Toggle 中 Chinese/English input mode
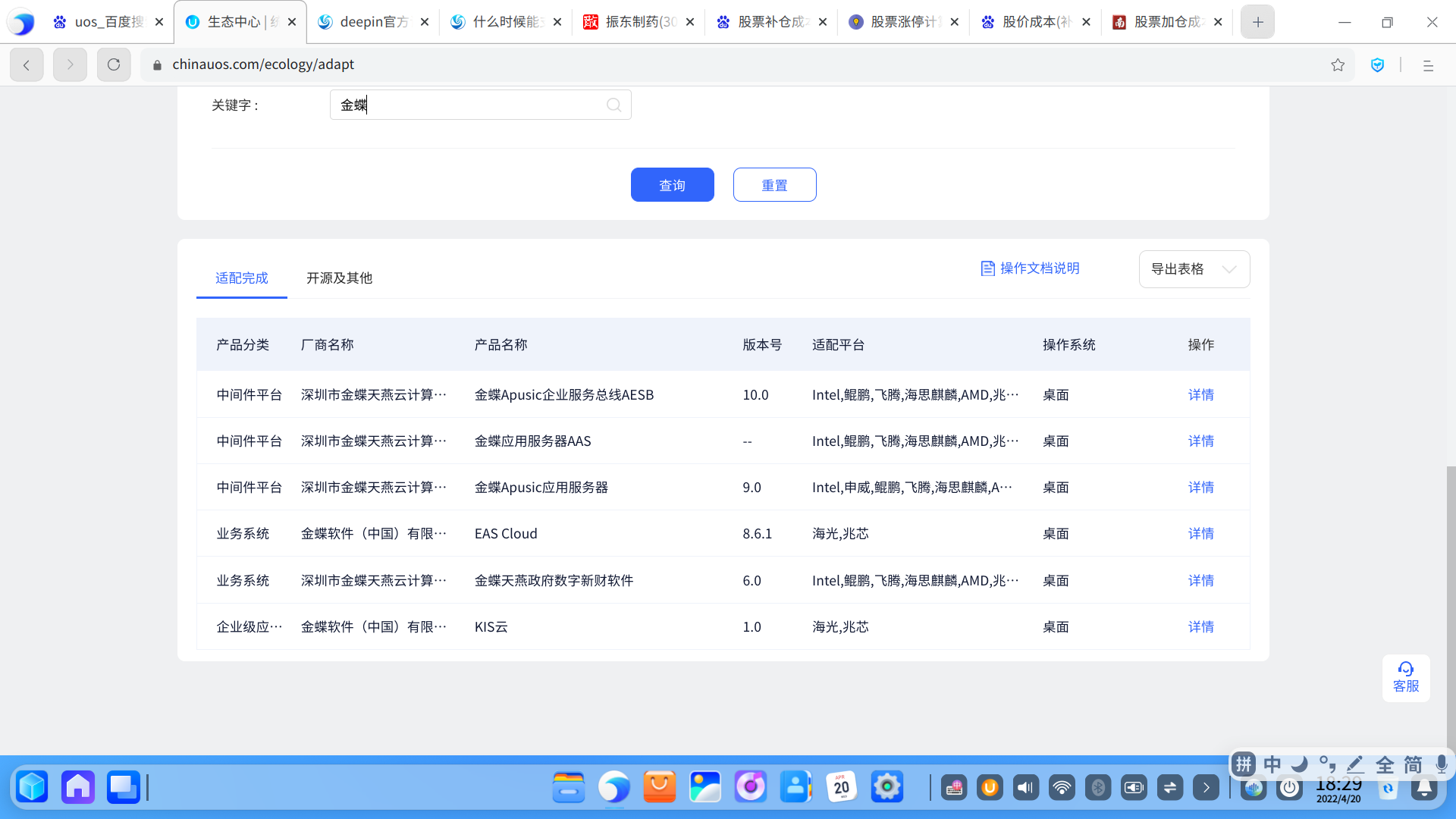The image size is (1456, 819). click(1272, 764)
